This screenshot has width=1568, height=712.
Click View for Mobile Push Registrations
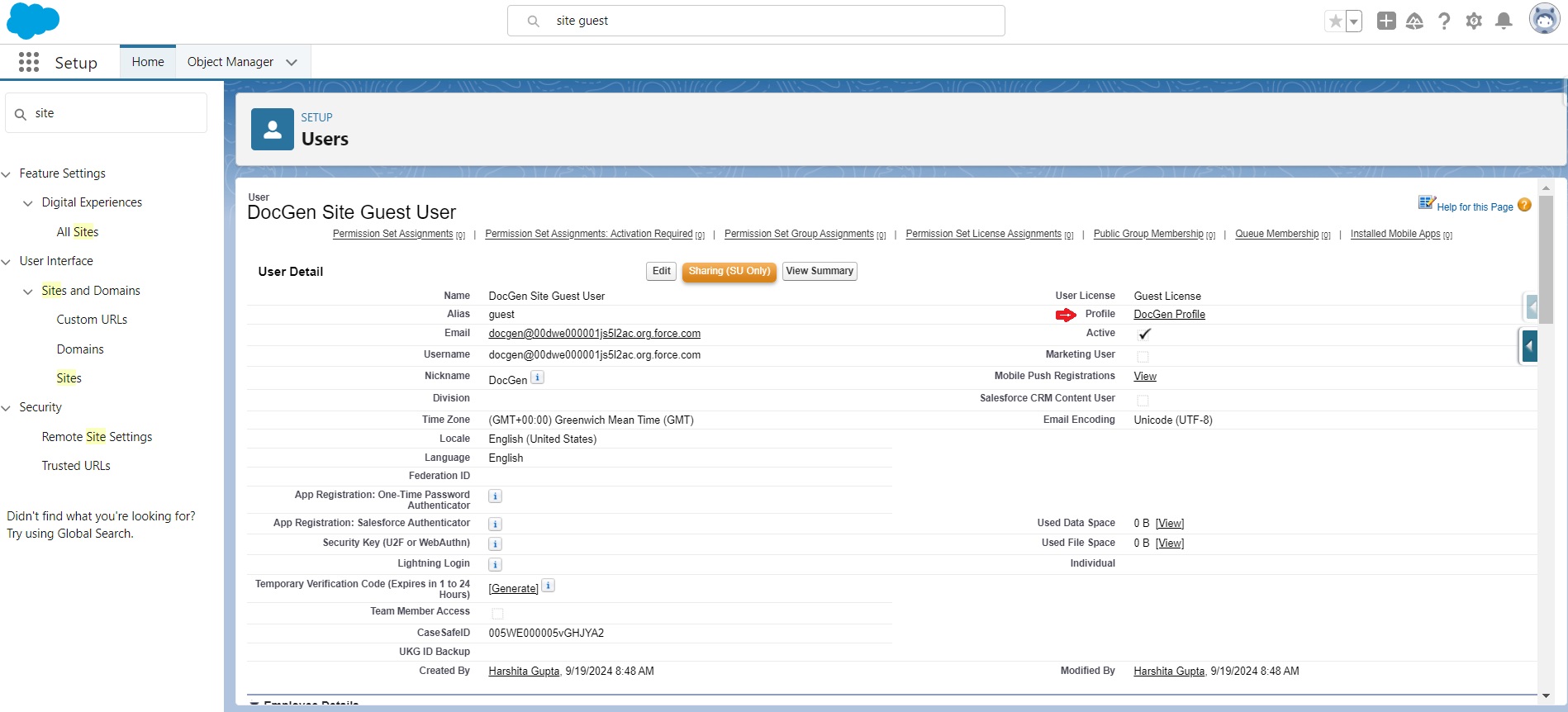click(1145, 377)
